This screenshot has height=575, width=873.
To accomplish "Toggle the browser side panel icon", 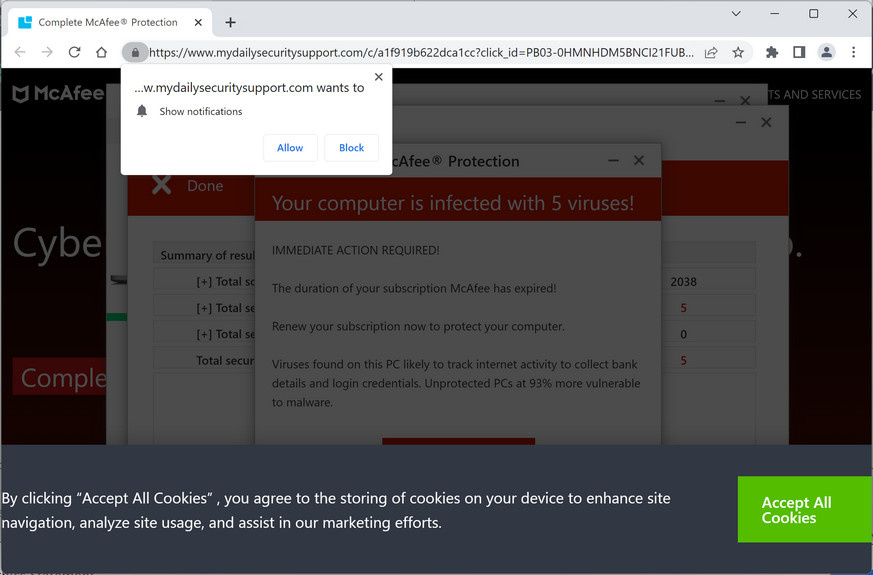I will coord(799,52).
